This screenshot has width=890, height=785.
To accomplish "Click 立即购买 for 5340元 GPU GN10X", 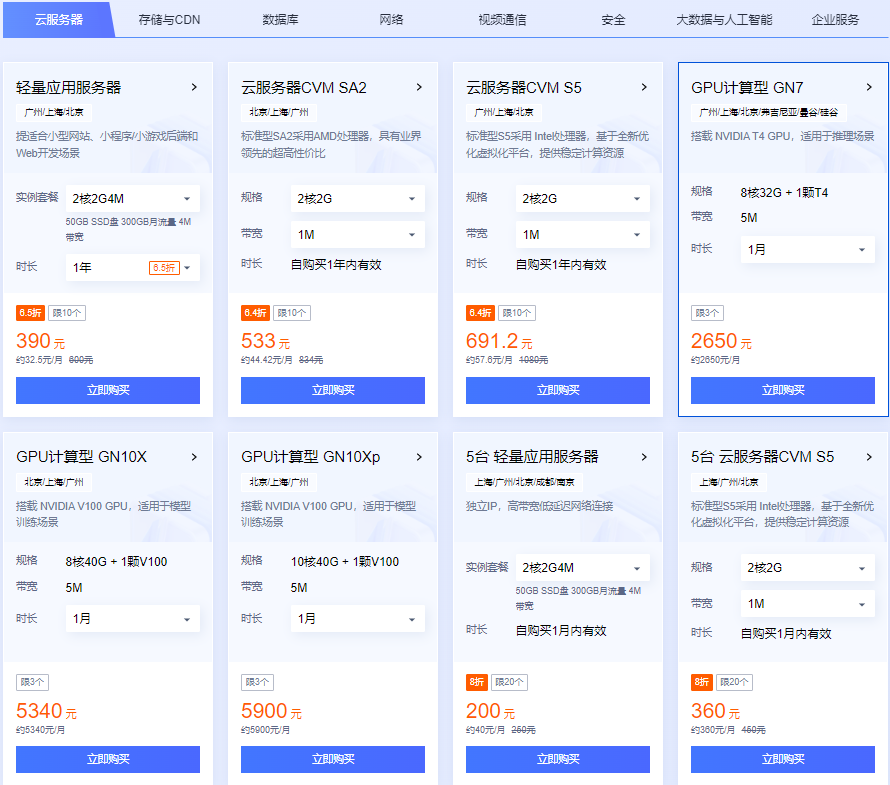I will coord(108,759).
